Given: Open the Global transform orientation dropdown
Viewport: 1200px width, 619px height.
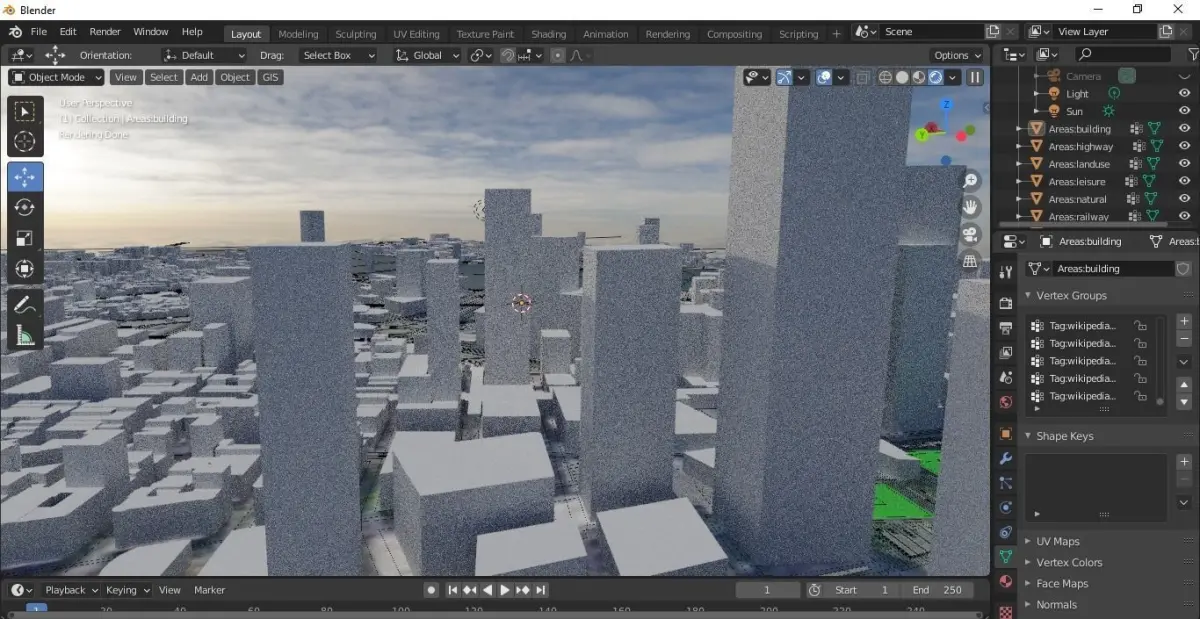Looking at the screenshot, I should point(427,55).
